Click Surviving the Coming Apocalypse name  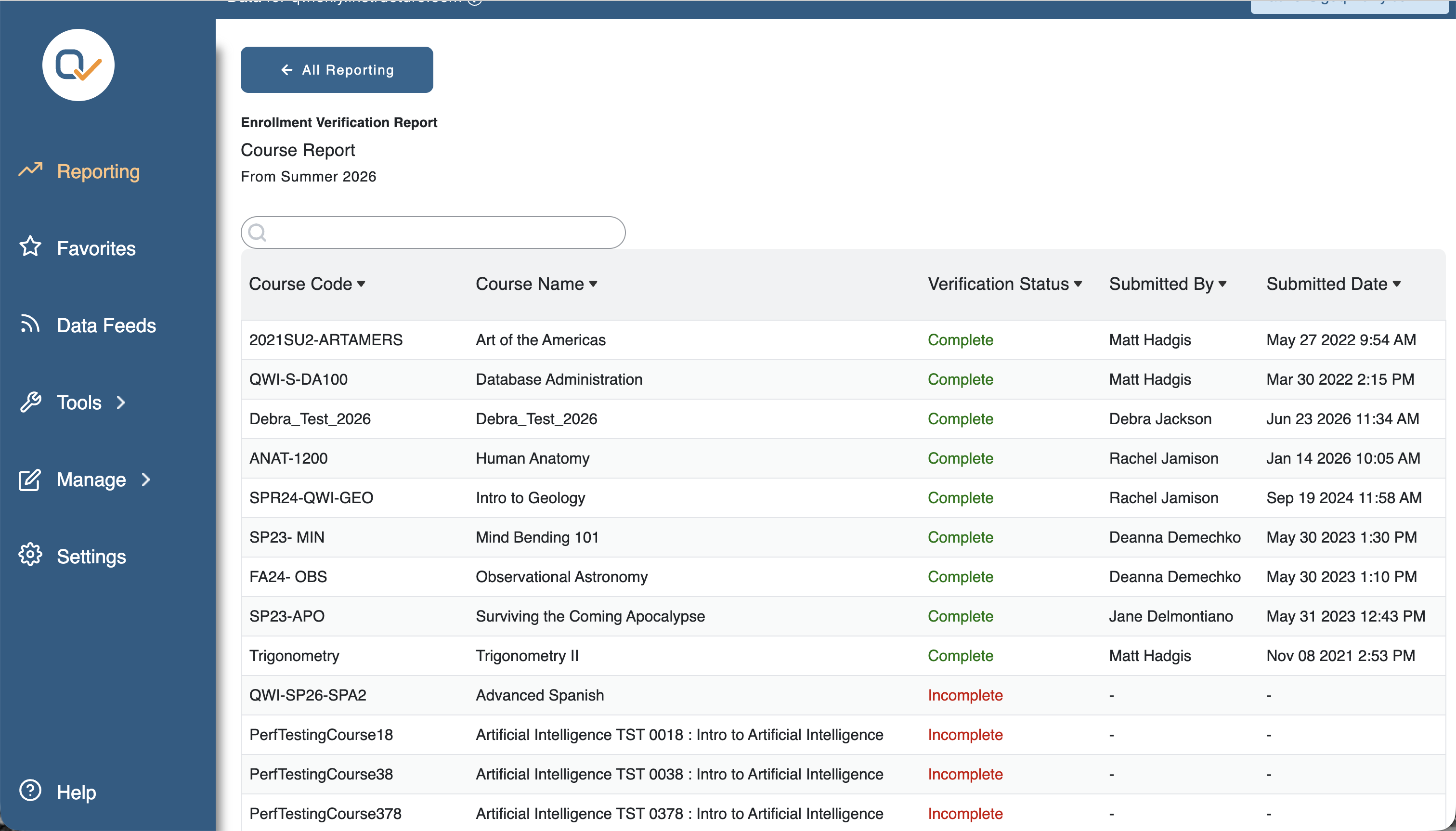pos(590,615)
